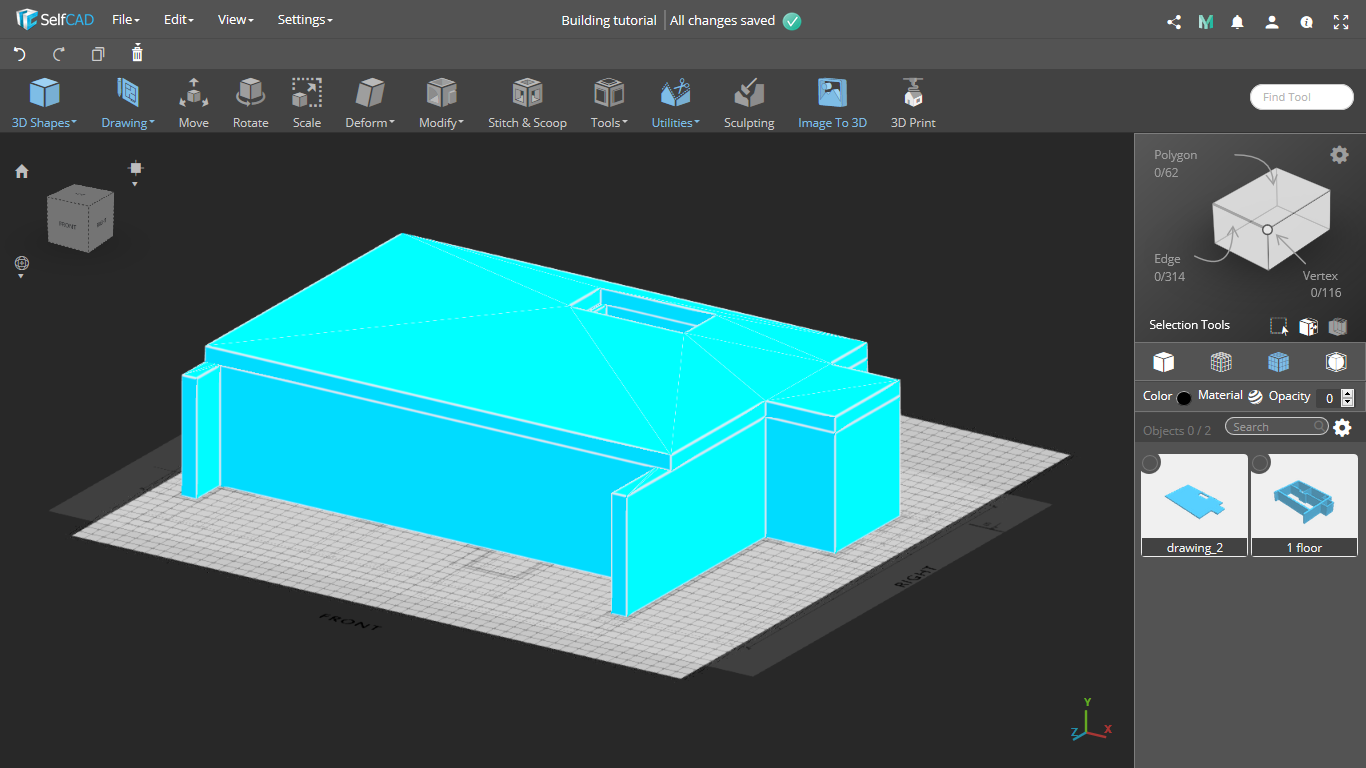This screenshot has width=1366, height=768.
Task: Click the Find Tool search box
Action: pos(1301,97)
